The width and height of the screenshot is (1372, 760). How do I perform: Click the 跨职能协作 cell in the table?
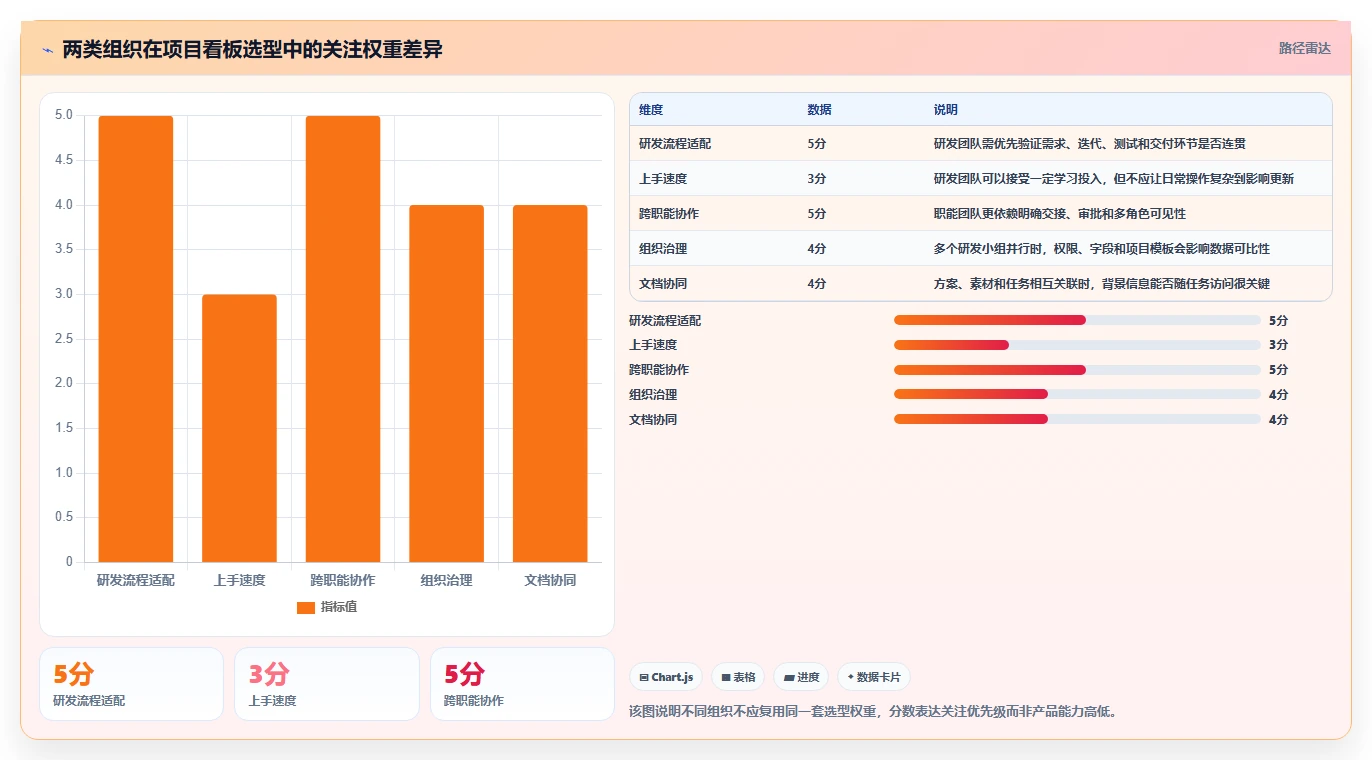669,214
